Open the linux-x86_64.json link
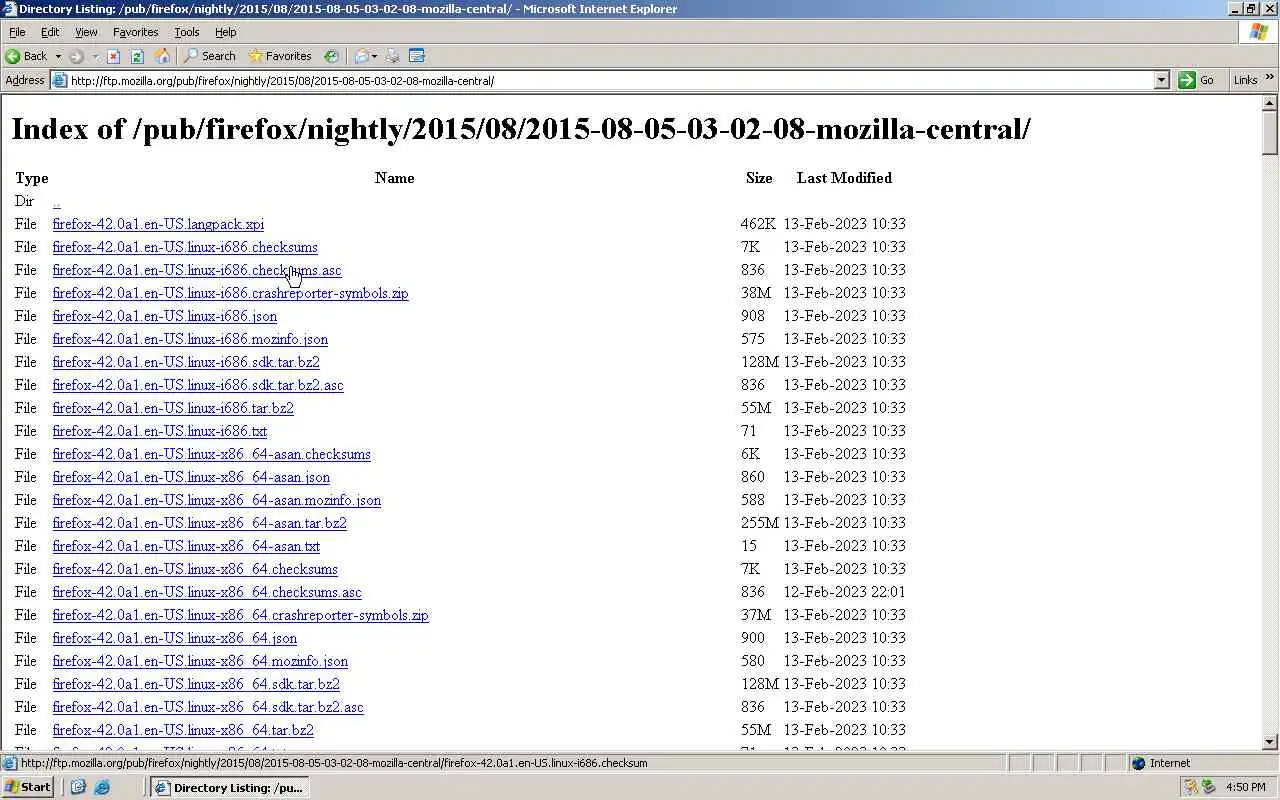The height and width of the screenshot is (800, 1280). pyautogui.click(x=175, y=638)
